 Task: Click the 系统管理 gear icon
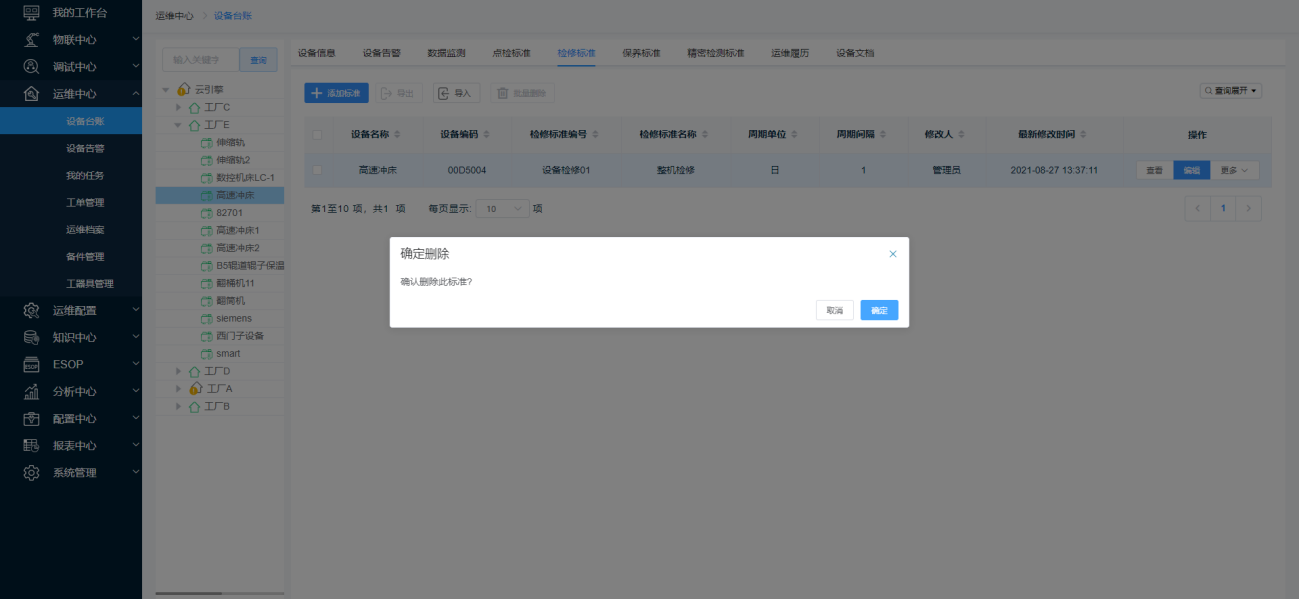pyautogui.click(x=31, y=472)
